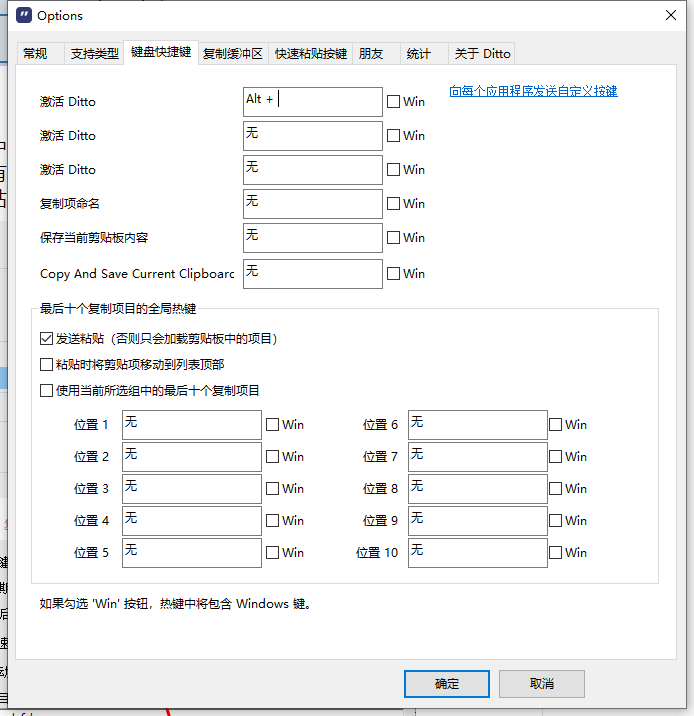694x716 pixels.
Task: Click the 位置 4 hotkey field
Action: click(192, 521)
